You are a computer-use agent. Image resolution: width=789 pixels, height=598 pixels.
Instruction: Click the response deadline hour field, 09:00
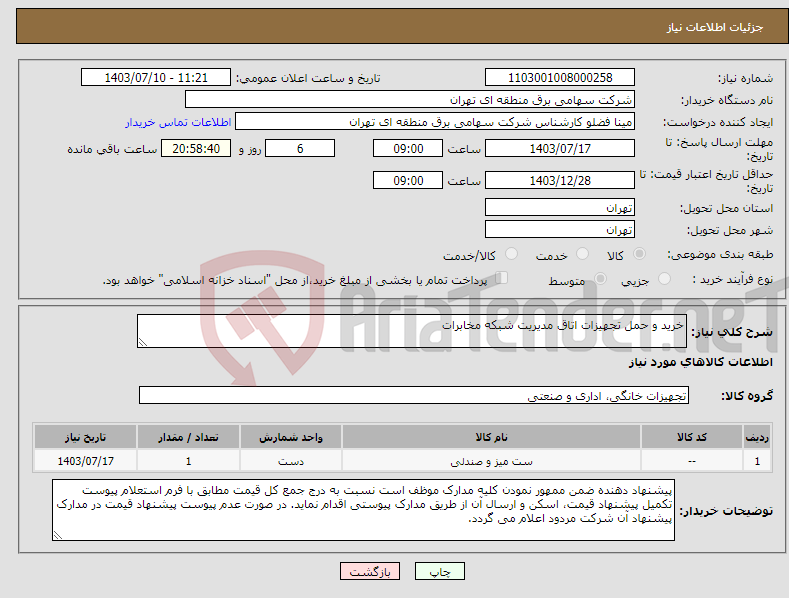point(408,148)
